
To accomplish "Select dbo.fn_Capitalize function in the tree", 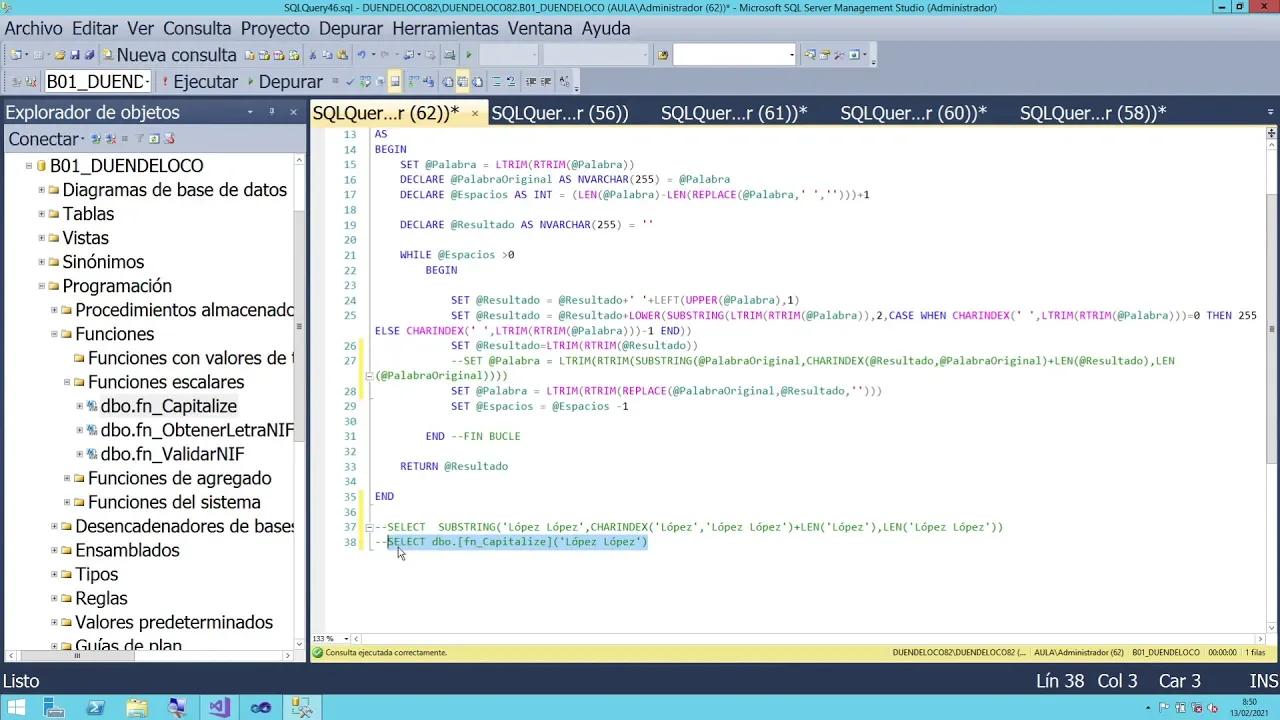I will coord(168,406).
